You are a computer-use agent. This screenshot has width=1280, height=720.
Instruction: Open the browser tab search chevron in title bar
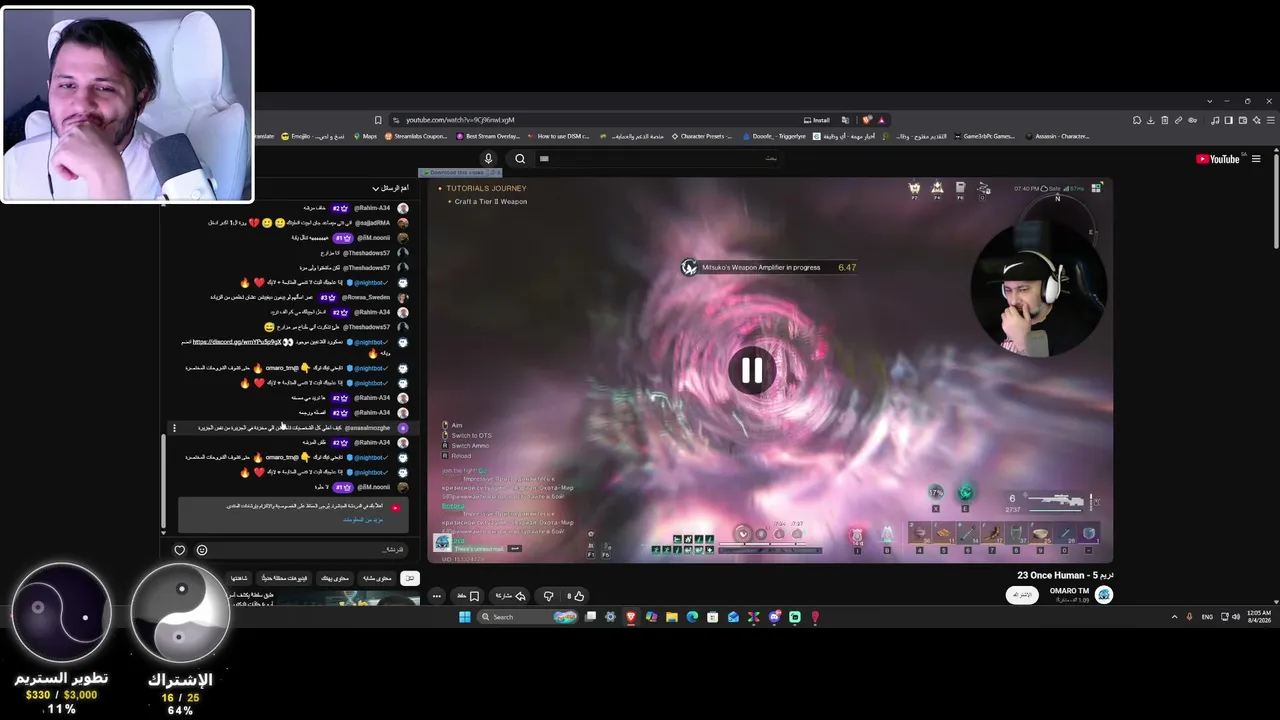[1209, 101]
